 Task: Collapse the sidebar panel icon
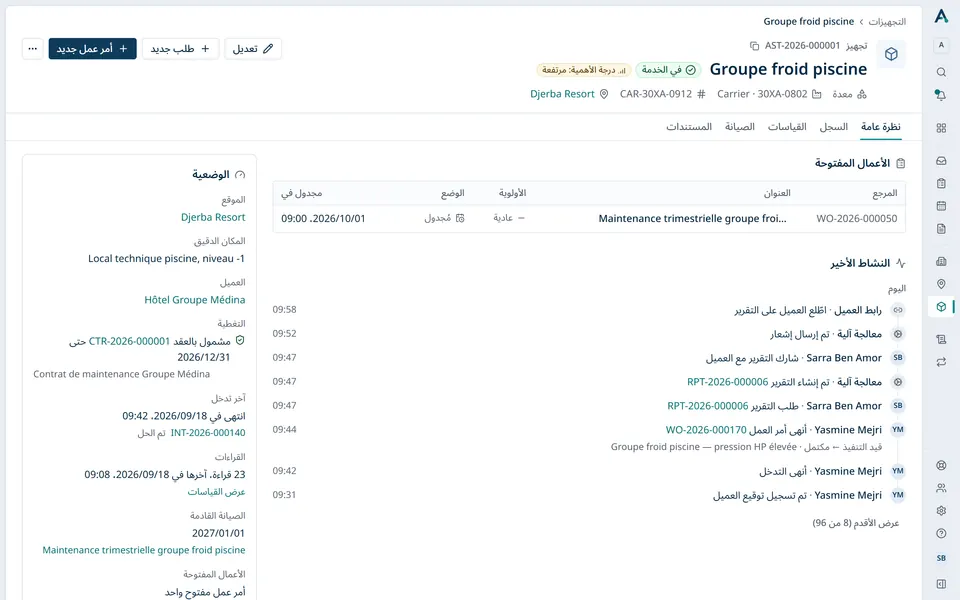941,583
